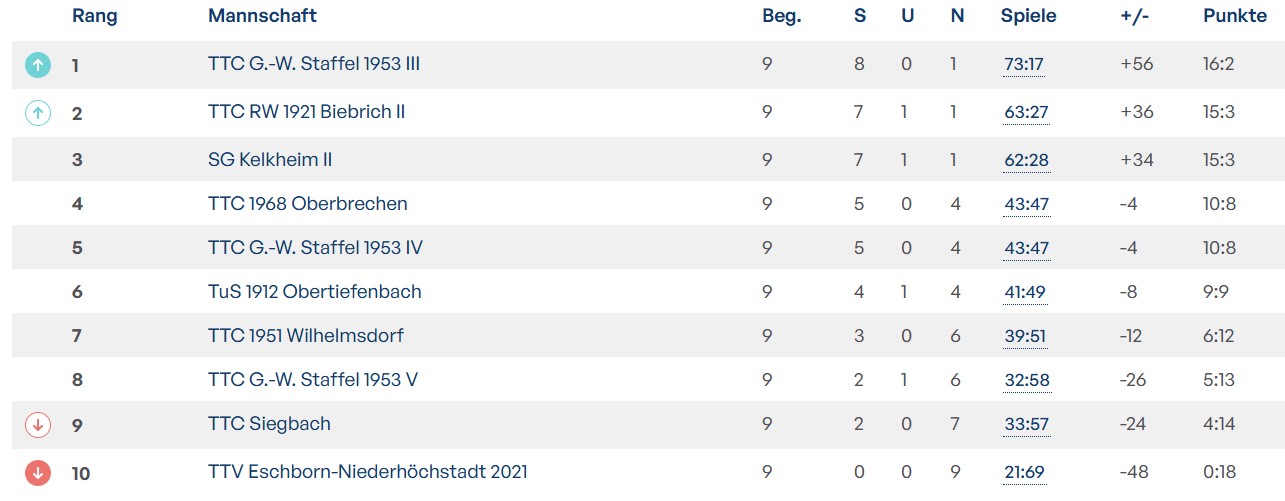Click TuS 1912 Obertiefenbach team name
Viewport: 1285px width, 501px height.
pos(315,292)
